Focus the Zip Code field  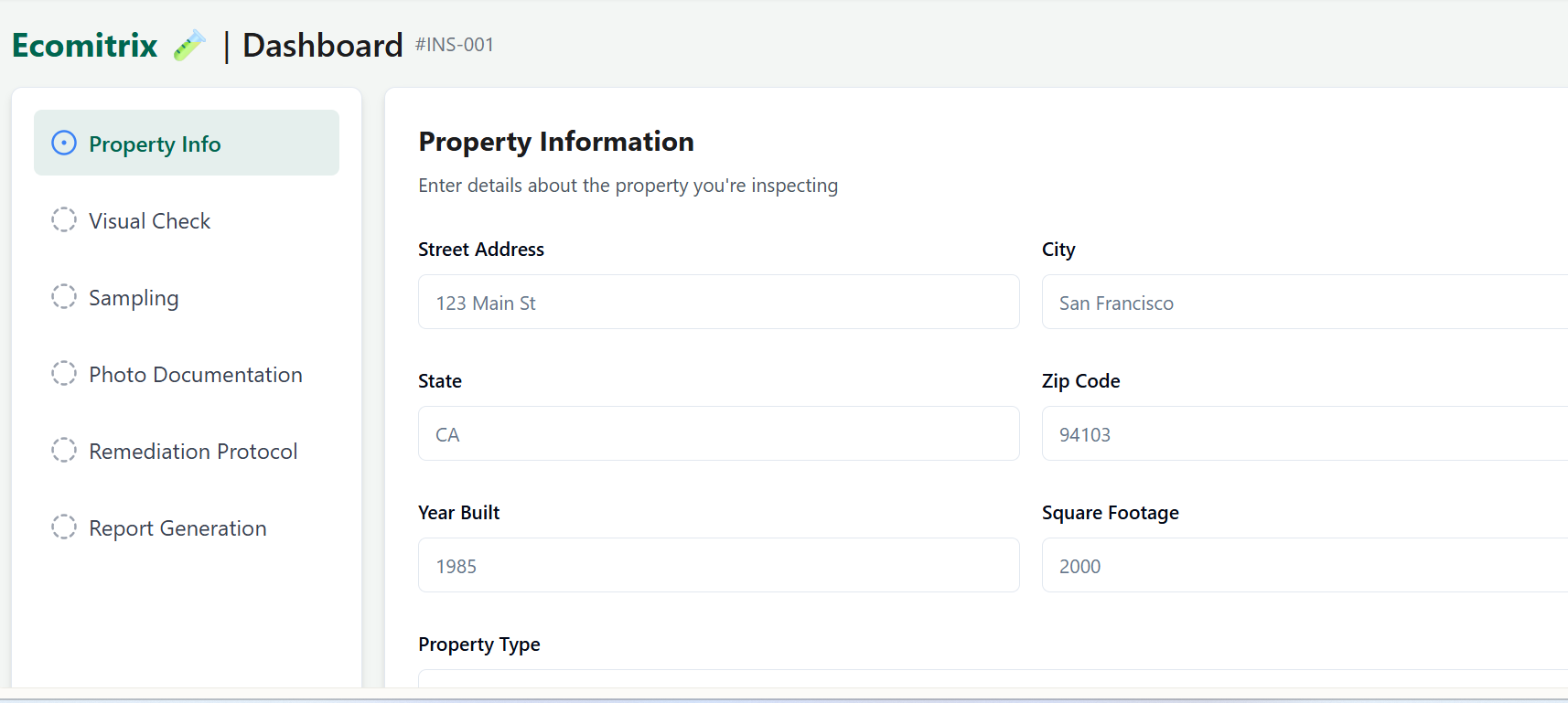tap(1305, 433)
